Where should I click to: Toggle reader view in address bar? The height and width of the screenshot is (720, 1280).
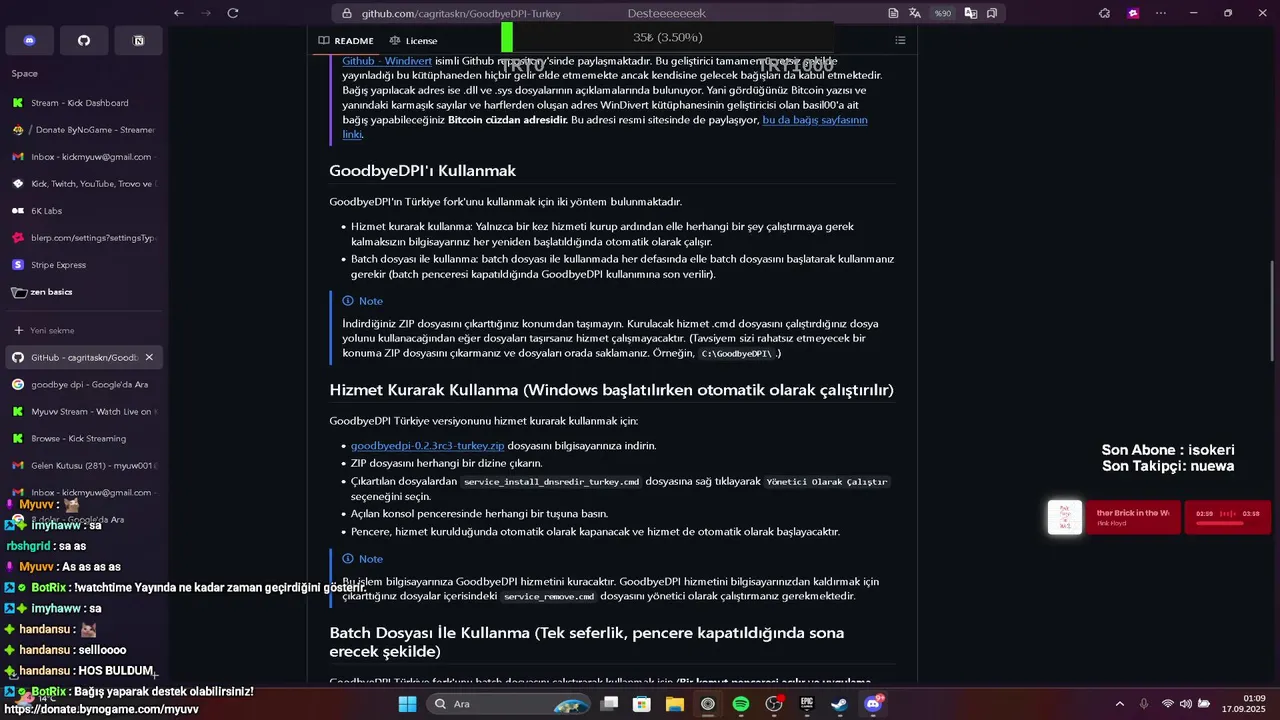(x=893, y=13)
